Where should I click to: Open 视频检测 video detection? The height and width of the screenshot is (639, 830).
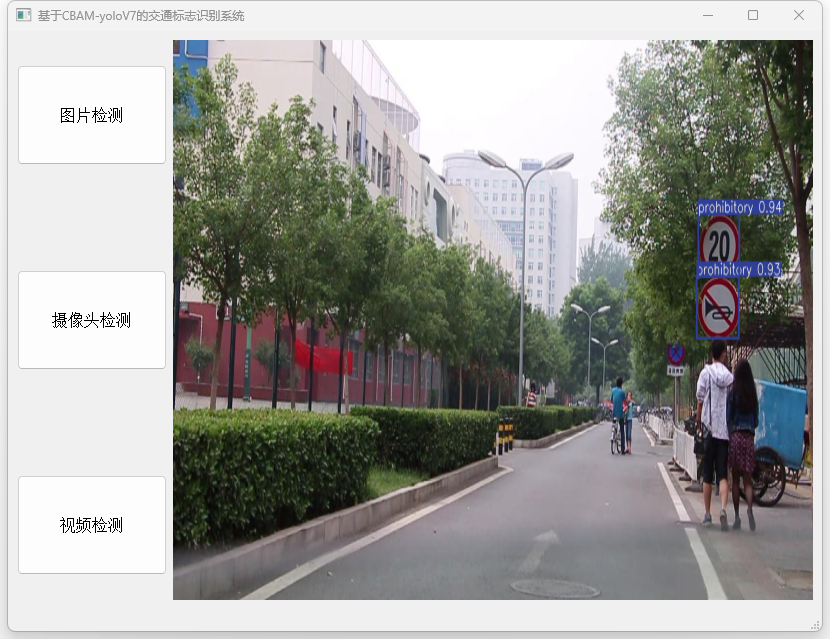92,525
